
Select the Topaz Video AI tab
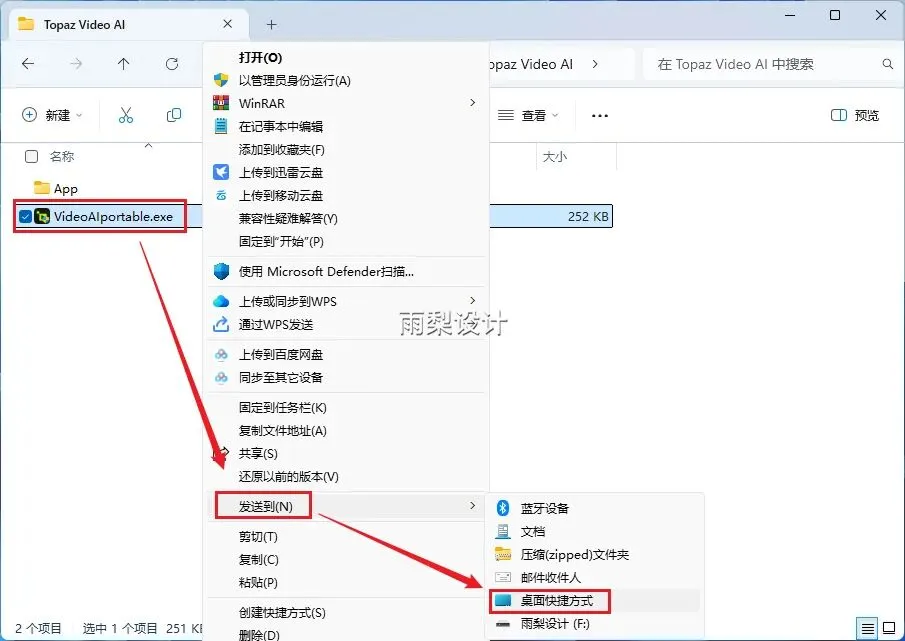point(129,24)
